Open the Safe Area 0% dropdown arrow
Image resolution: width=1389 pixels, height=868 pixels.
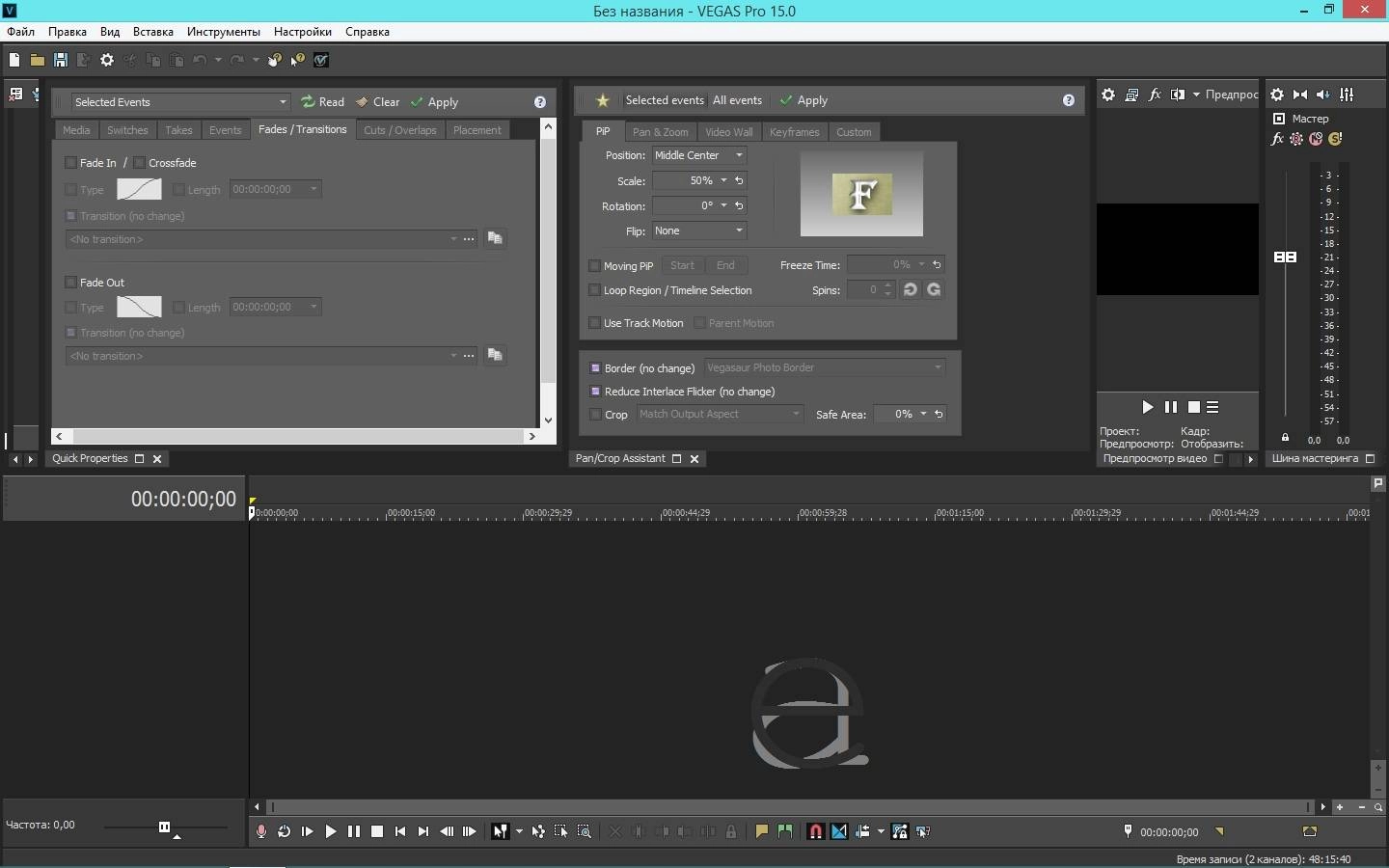(923, 414)
